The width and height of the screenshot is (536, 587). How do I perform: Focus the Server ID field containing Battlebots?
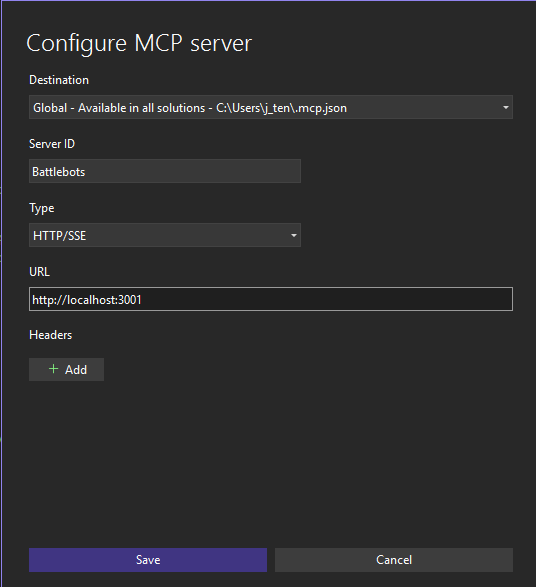click(165, 171)
